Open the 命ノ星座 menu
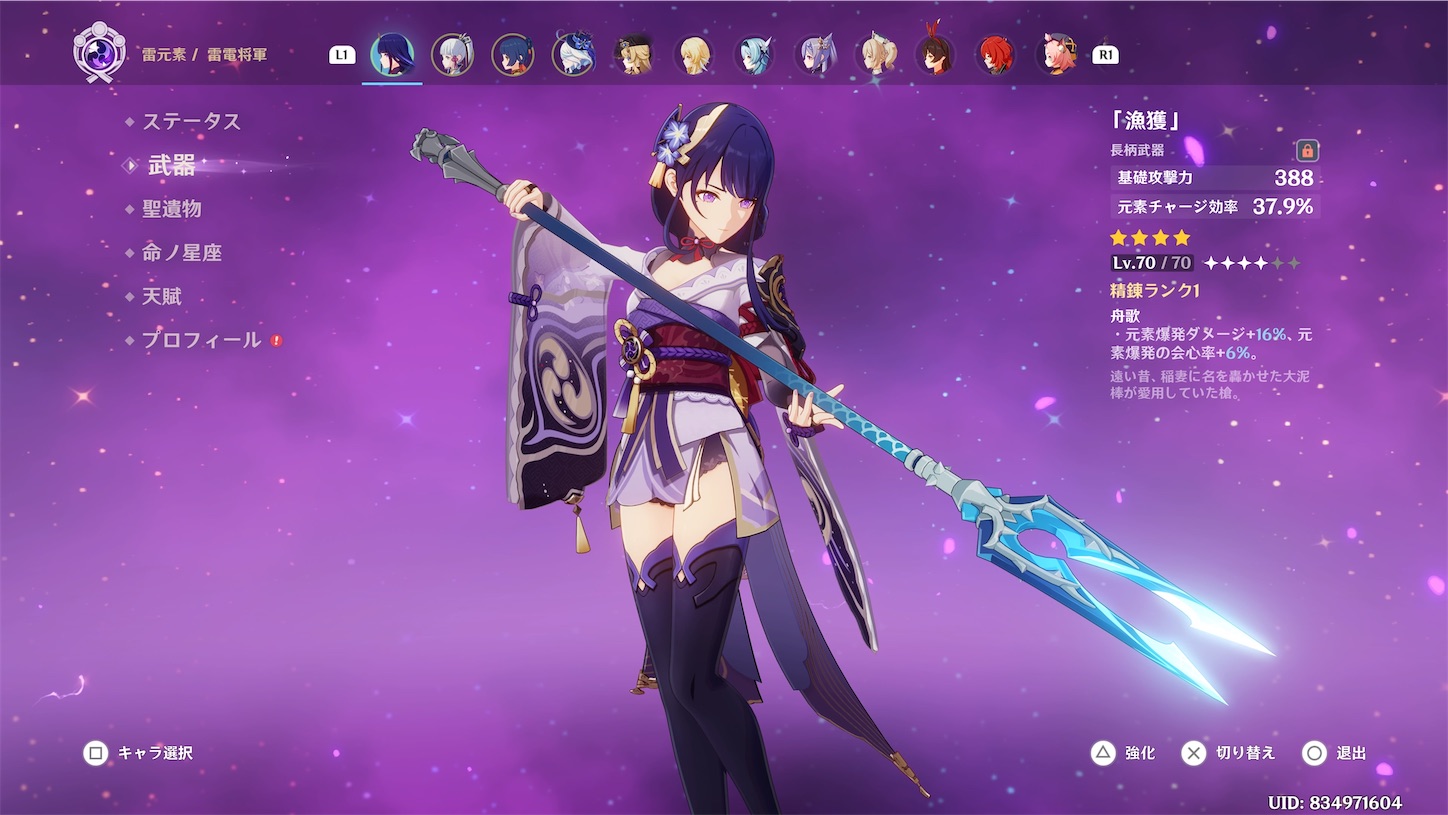 point(181,253)
